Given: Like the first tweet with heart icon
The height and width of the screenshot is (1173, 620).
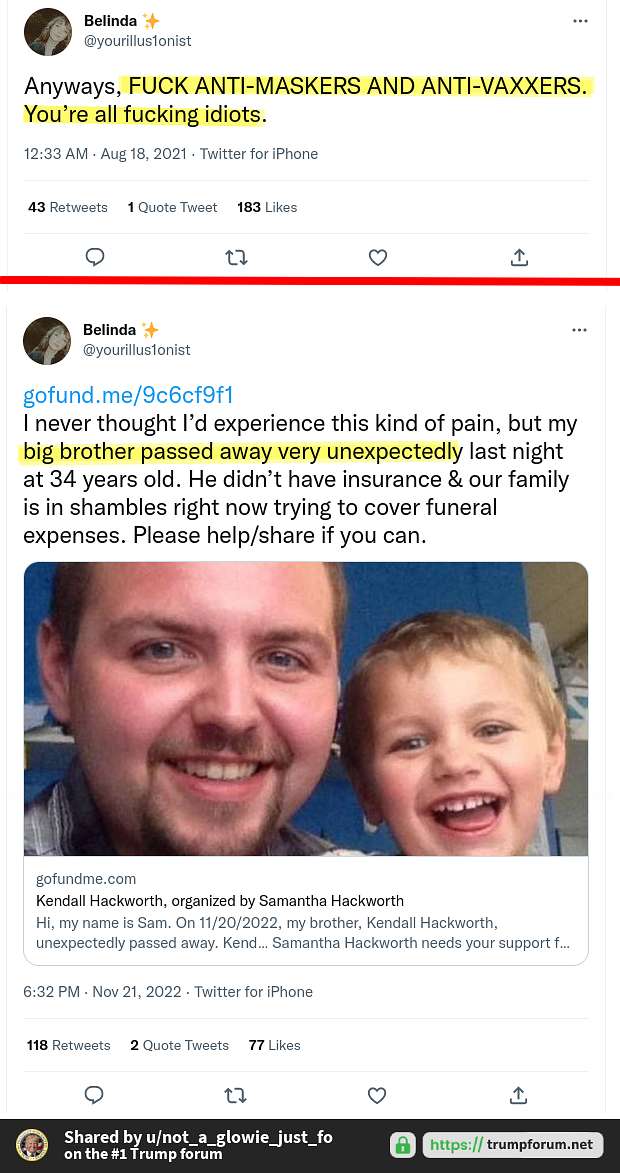Looking at the screenshot, I should coord(378,257).
